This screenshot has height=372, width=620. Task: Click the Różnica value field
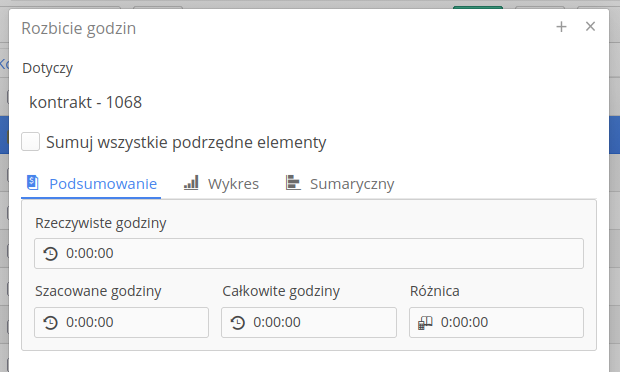[496, 323]
